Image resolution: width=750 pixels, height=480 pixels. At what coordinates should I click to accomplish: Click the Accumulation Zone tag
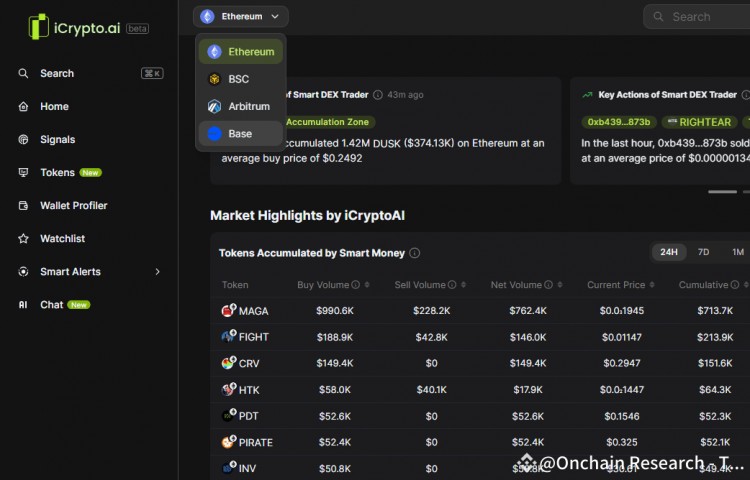328,122
